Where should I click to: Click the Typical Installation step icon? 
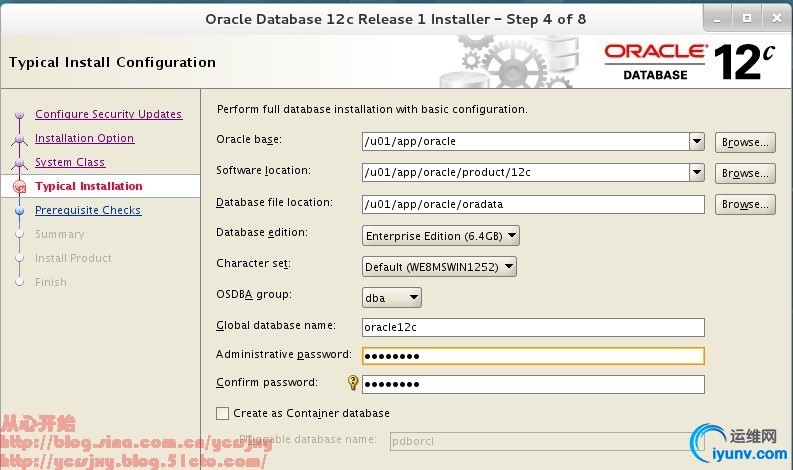(x=19, y=187)
